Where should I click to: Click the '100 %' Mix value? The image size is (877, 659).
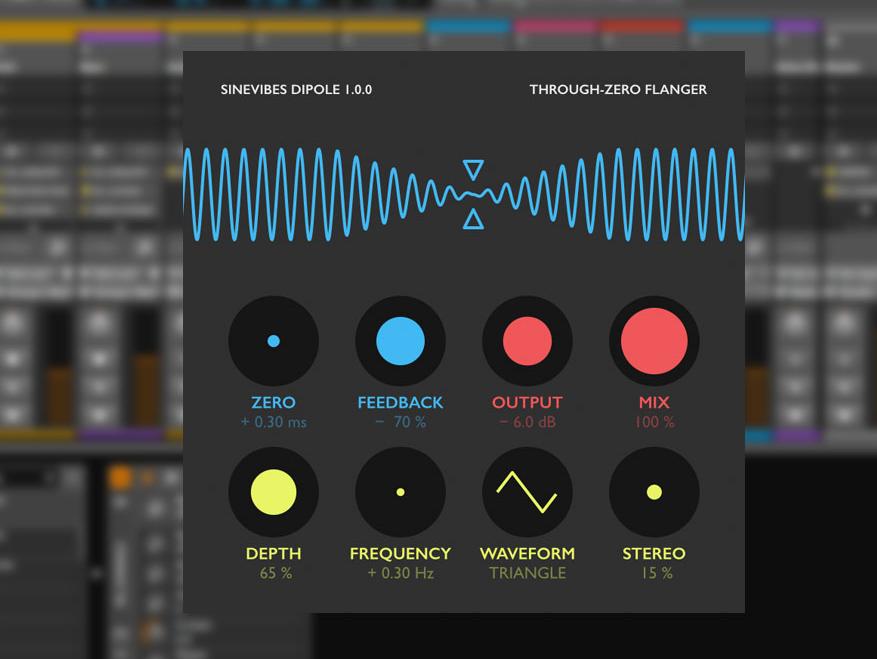pyautogui.click(x=654, y=422)
